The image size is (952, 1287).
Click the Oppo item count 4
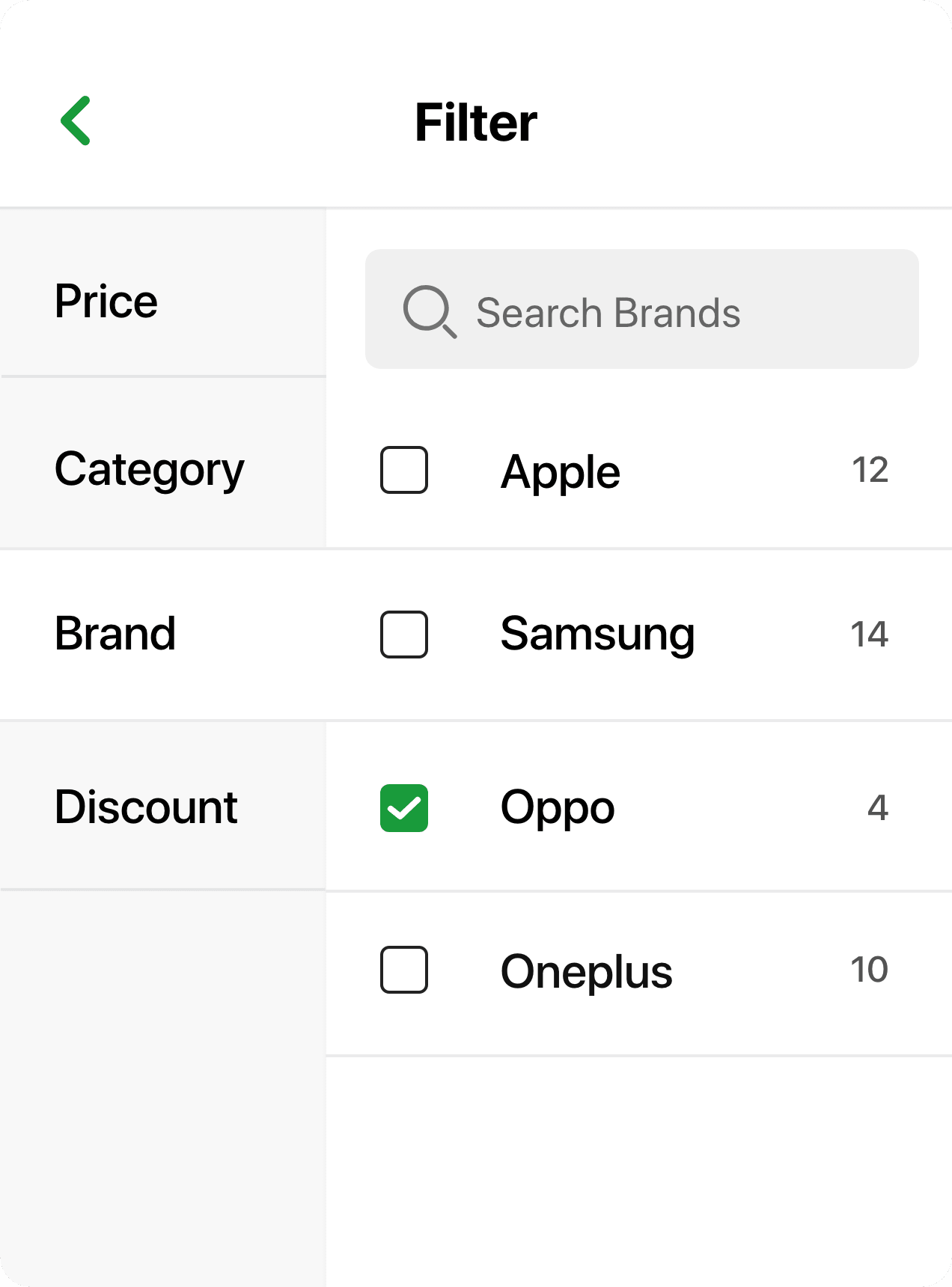pyautogui.click(x=877, y=807)
